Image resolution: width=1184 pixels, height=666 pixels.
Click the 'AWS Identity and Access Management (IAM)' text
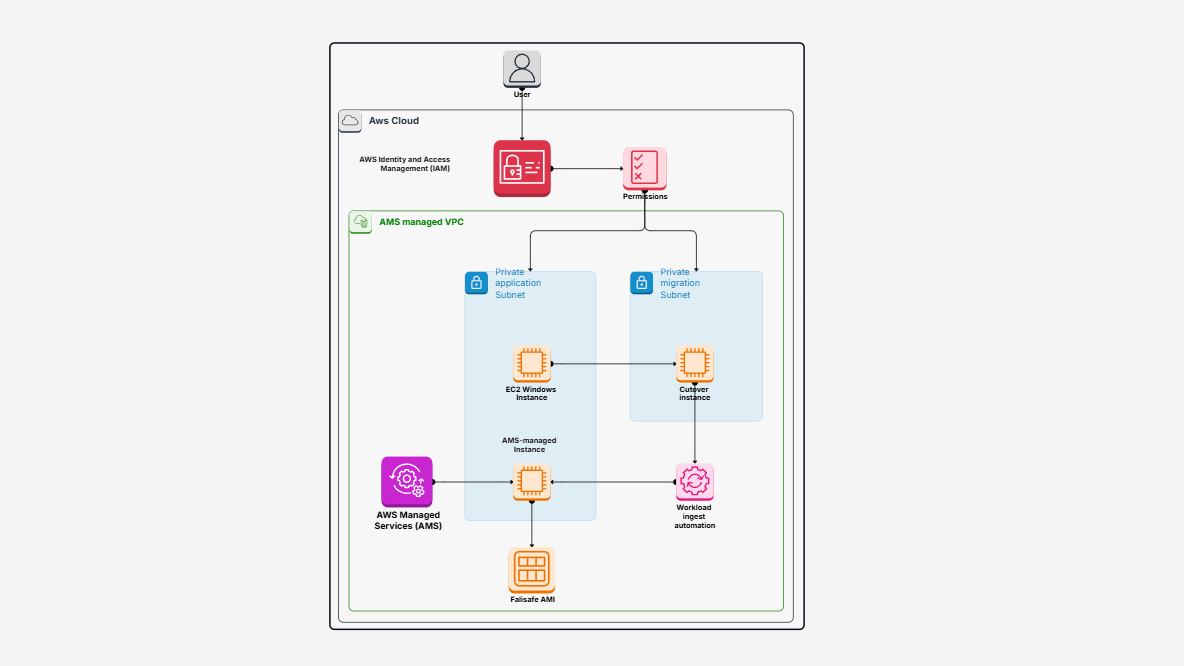pyautogui.click(x=405, y=164)
